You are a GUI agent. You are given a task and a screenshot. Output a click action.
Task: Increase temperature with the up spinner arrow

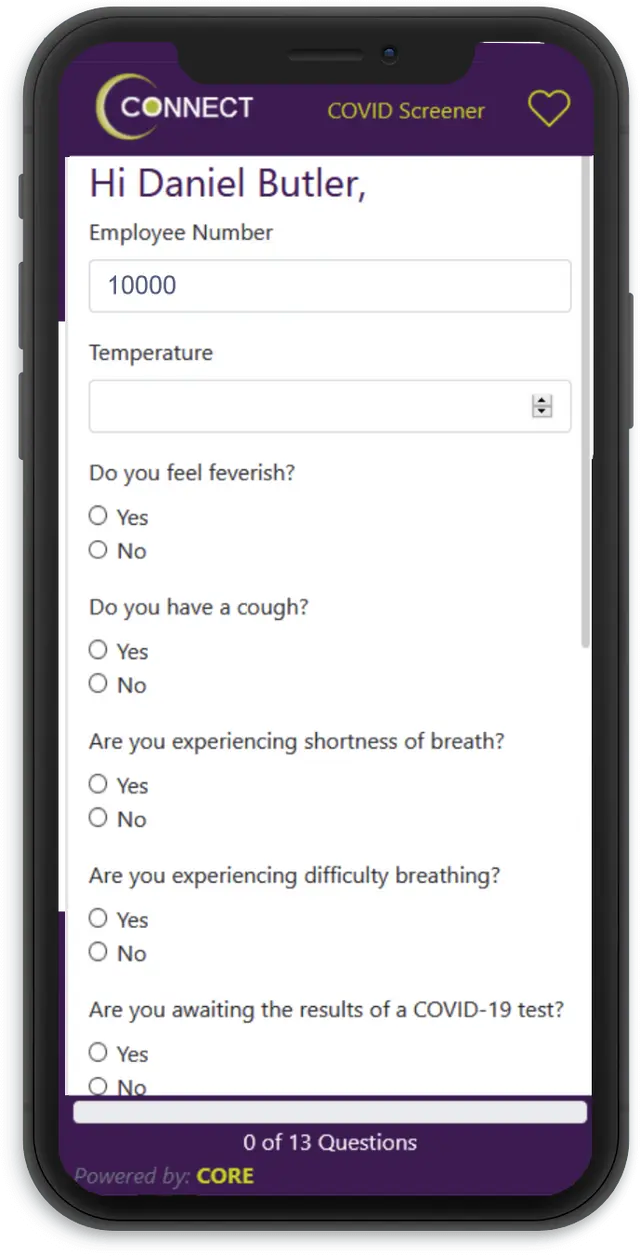[542, 401]
